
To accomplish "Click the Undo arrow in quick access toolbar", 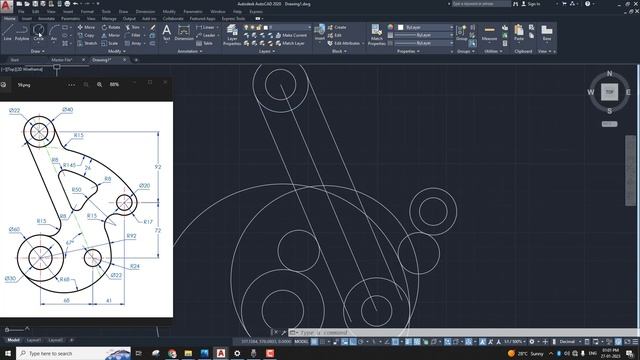I will pos(76,4).
